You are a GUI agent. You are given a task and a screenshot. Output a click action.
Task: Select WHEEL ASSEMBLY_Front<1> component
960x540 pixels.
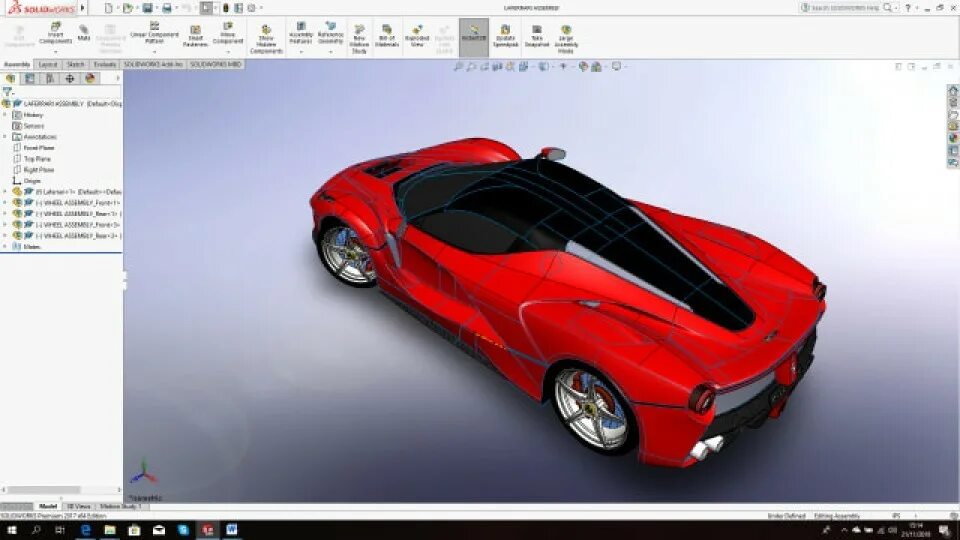point(67,203)
